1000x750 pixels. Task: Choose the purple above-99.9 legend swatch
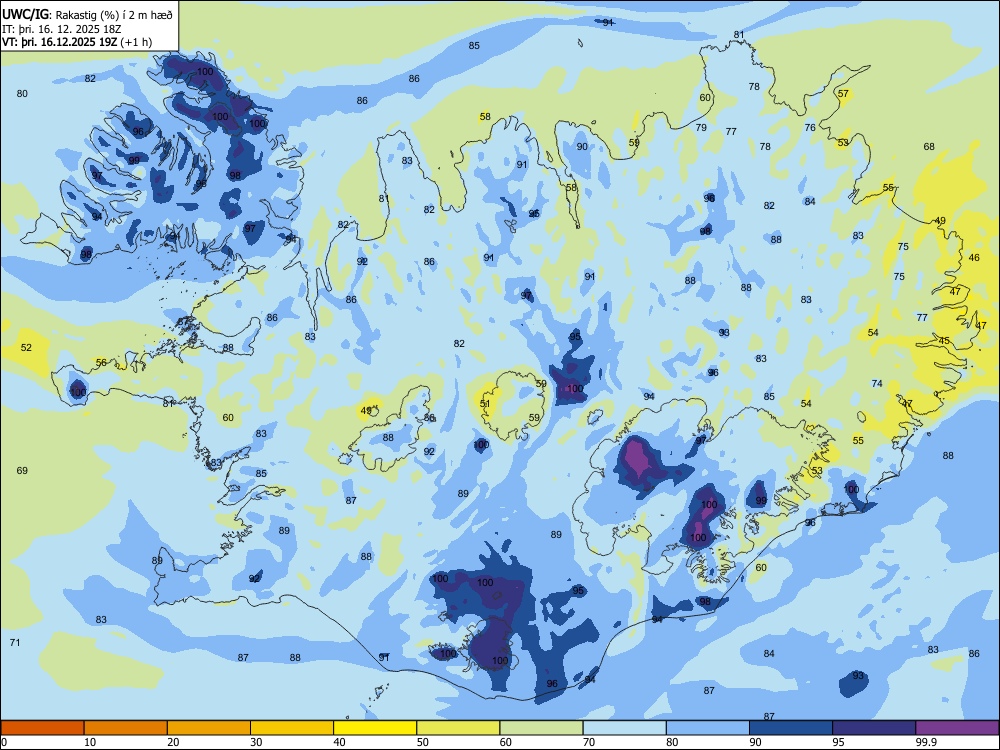(x=957, y=728)
